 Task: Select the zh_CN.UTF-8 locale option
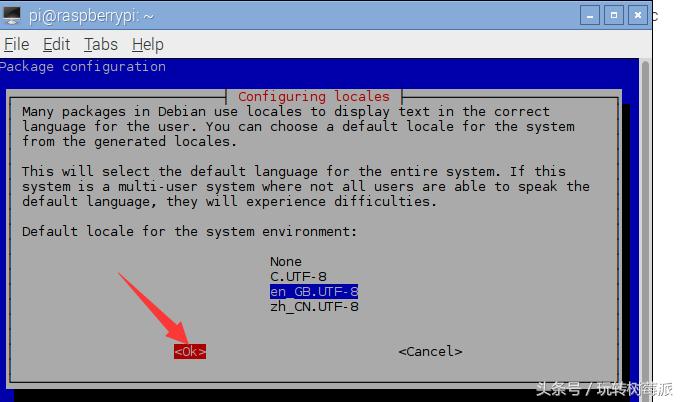(x=314, y=306)
